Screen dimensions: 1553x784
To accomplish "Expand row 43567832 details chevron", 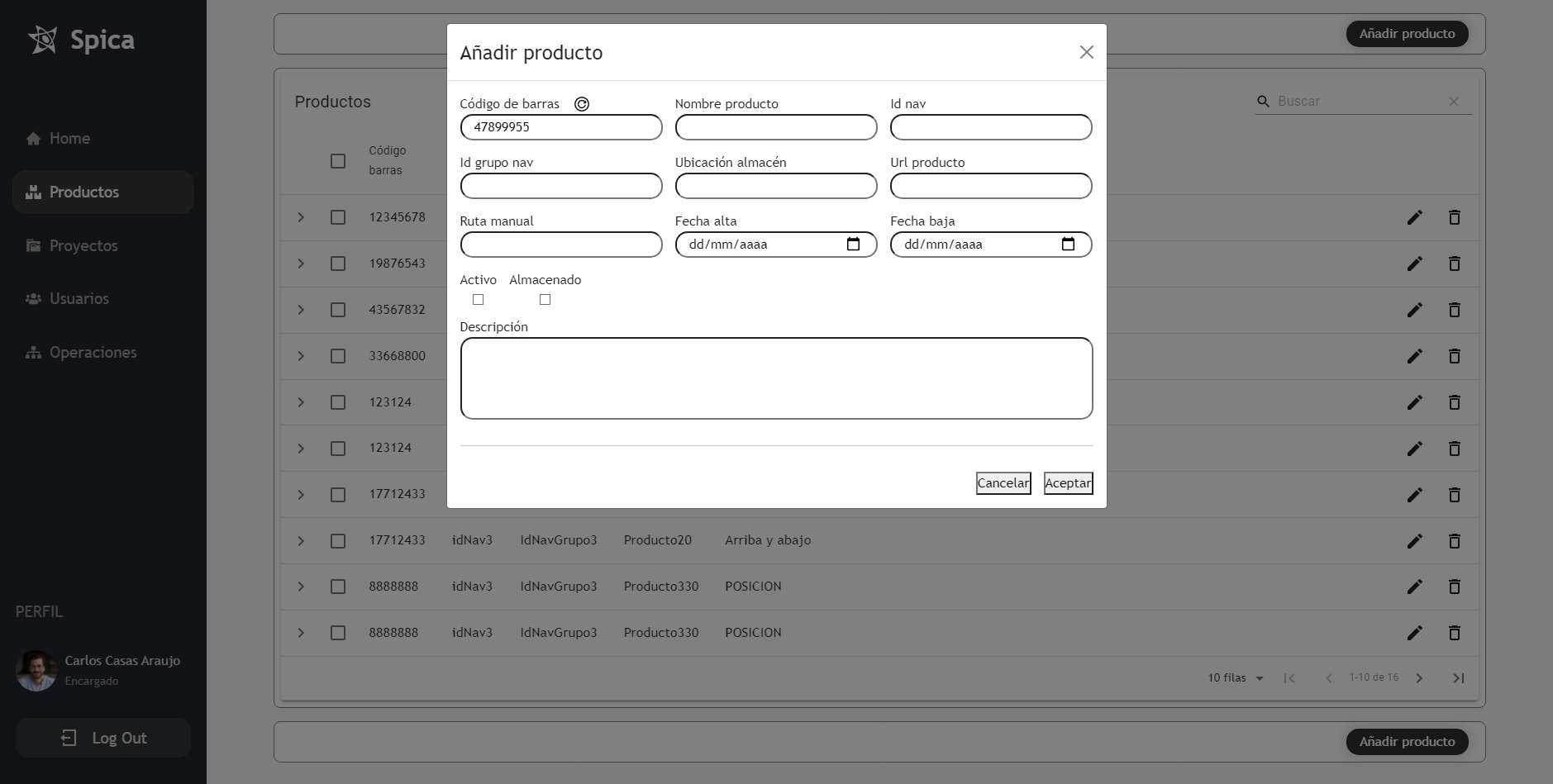I will [x=301, y=310].
